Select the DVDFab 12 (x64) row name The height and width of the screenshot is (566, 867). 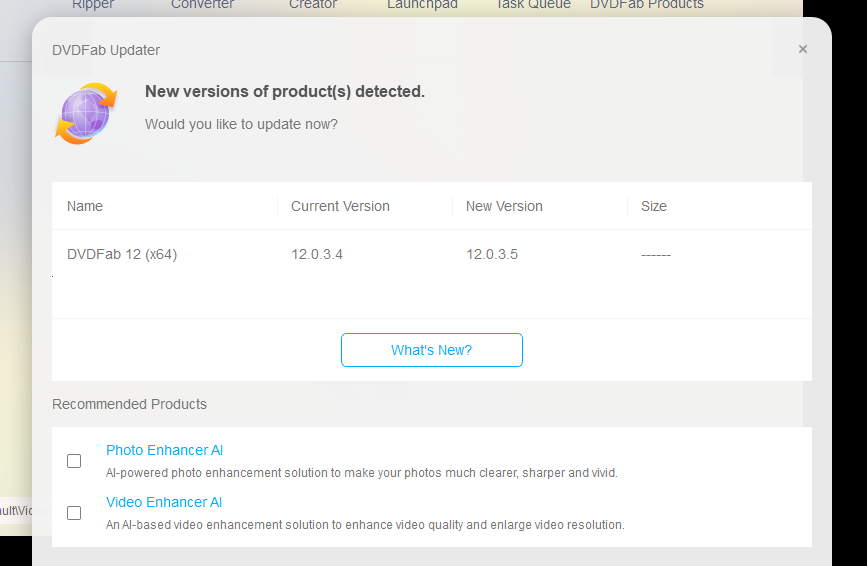(122, 254)
